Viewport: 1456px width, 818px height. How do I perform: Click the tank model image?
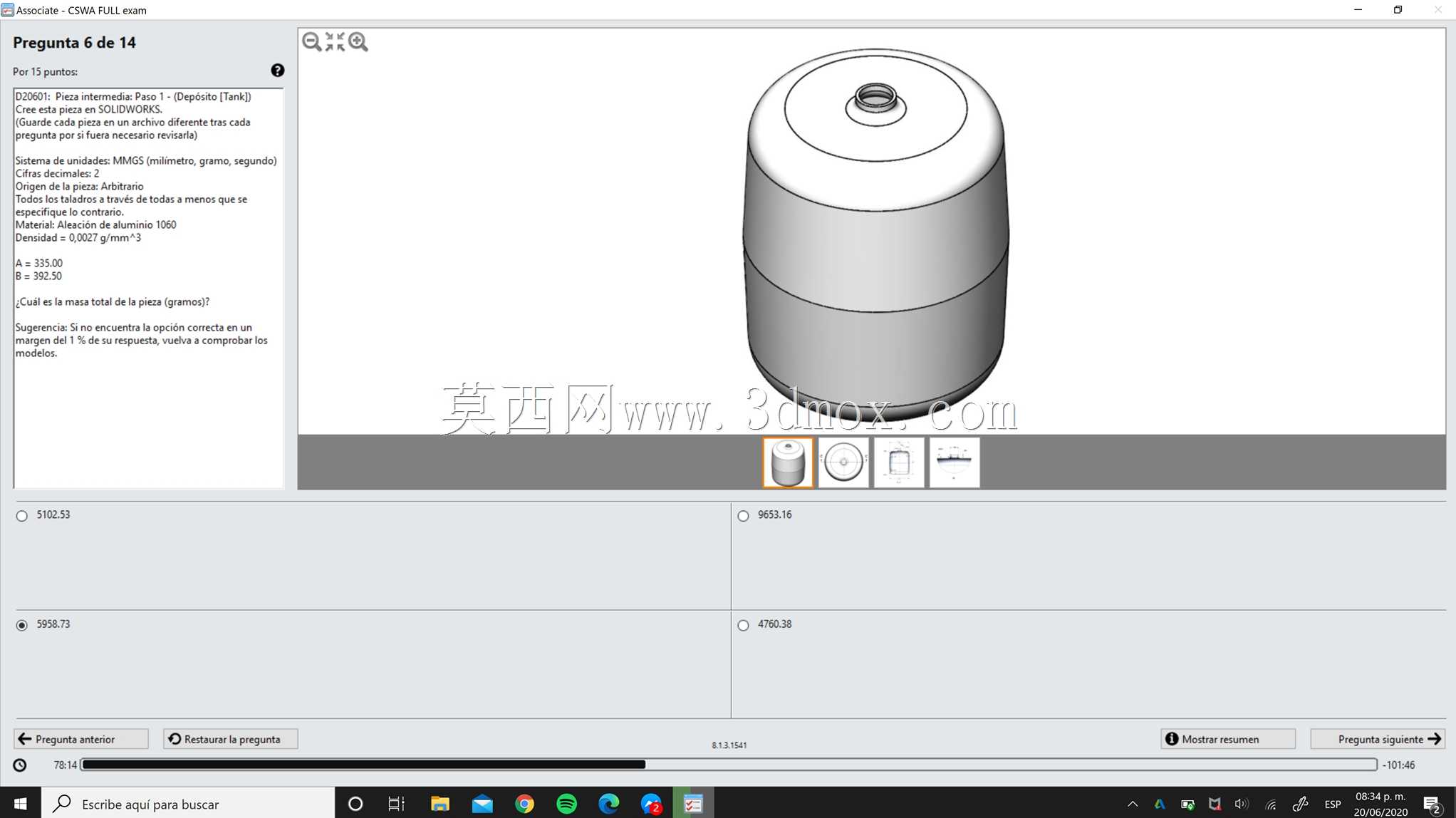pos(875,235)
